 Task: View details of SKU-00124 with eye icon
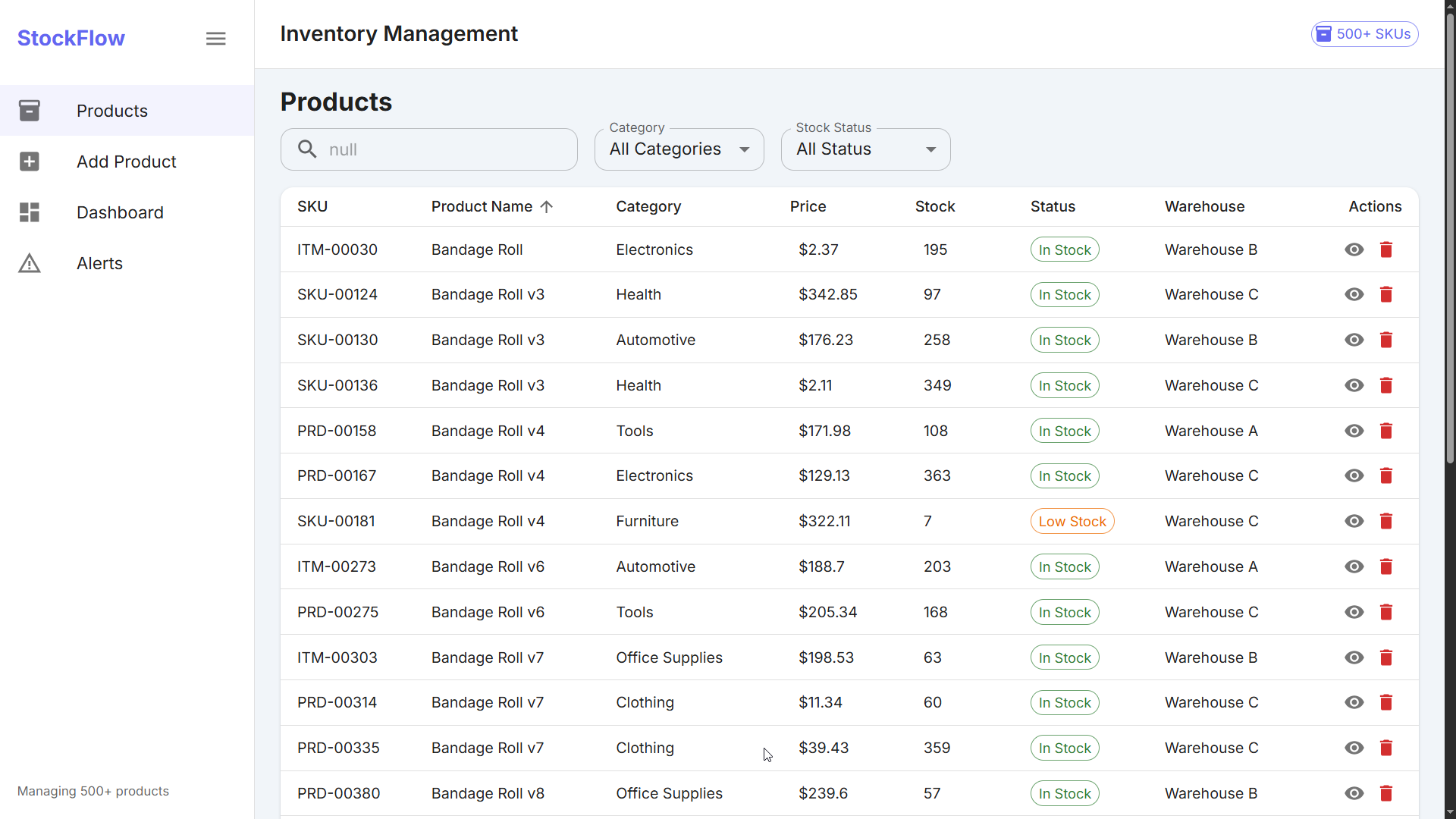click(x=1354, y=294)
